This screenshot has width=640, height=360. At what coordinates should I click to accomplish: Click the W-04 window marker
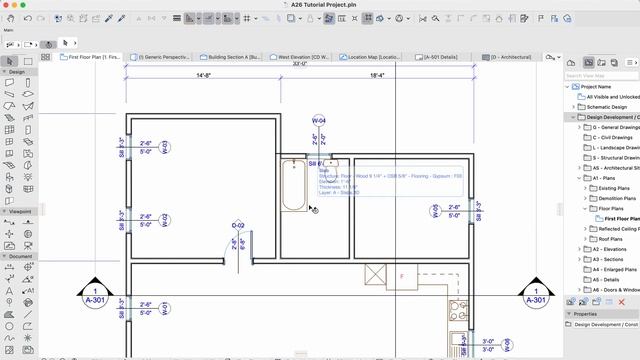318,121
